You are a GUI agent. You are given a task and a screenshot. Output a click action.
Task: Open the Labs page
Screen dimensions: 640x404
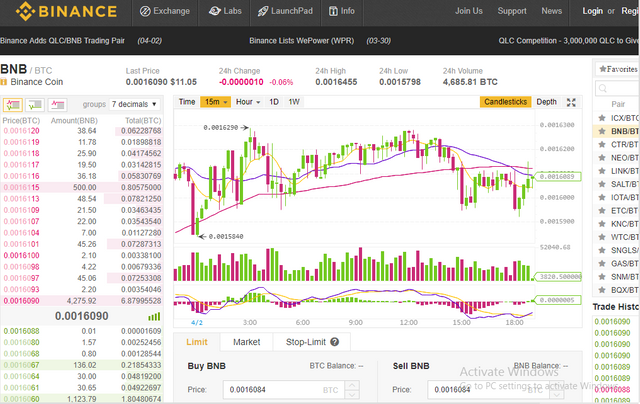[x=225, y=11]
